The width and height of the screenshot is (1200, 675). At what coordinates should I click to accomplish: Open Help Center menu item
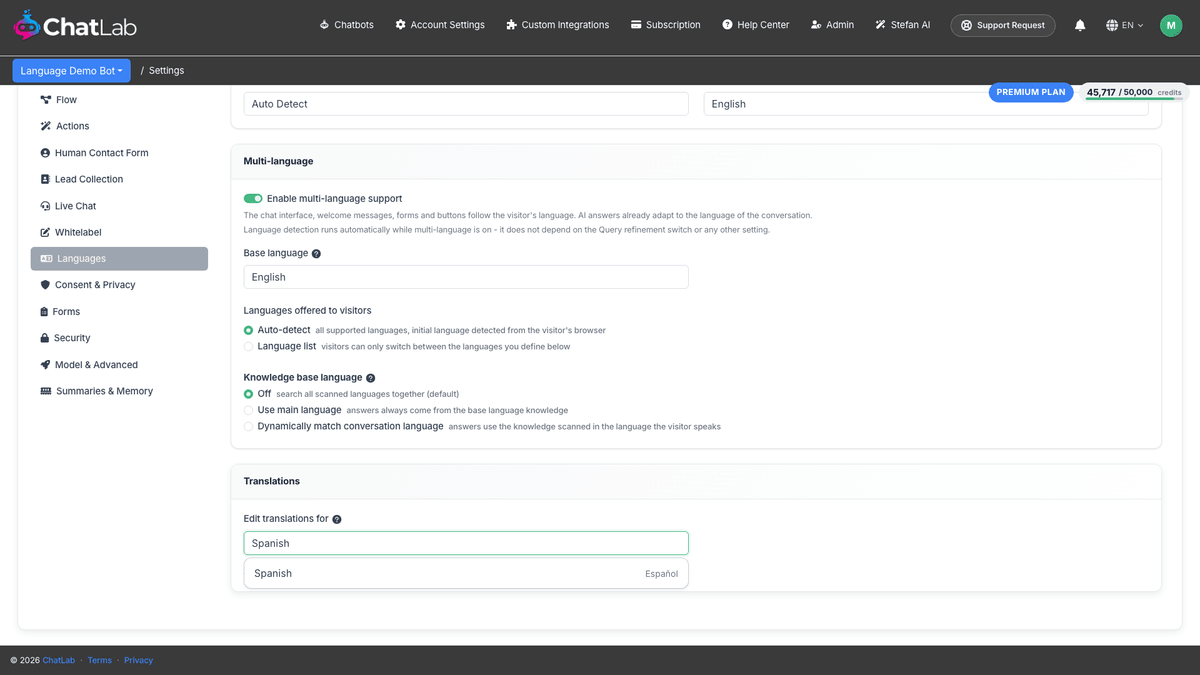(756, 25)
